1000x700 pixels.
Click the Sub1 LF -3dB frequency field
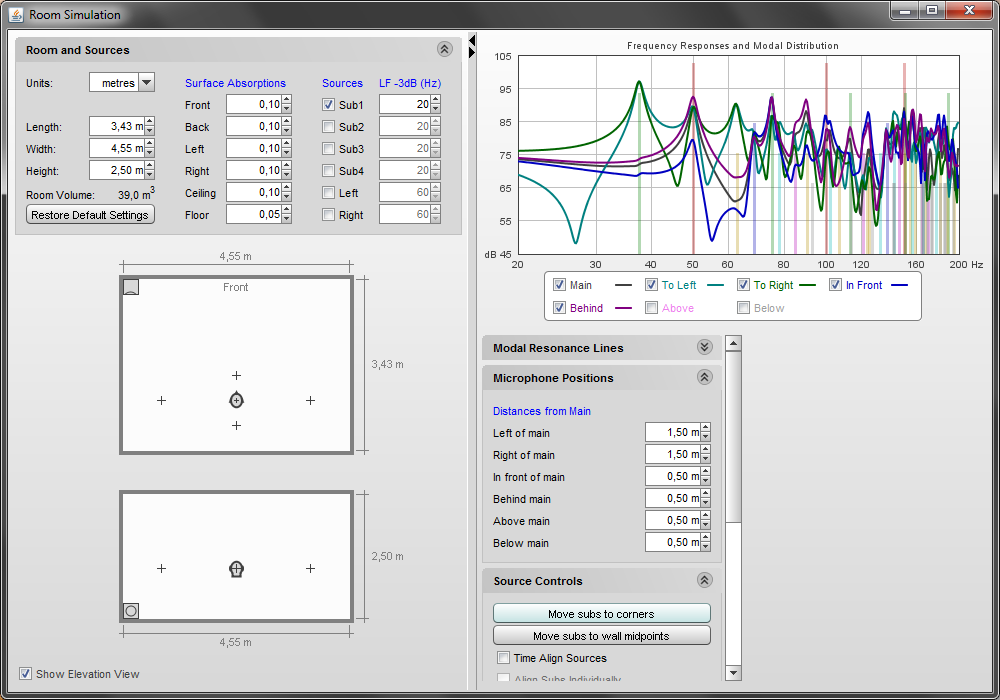click(405, 105)
